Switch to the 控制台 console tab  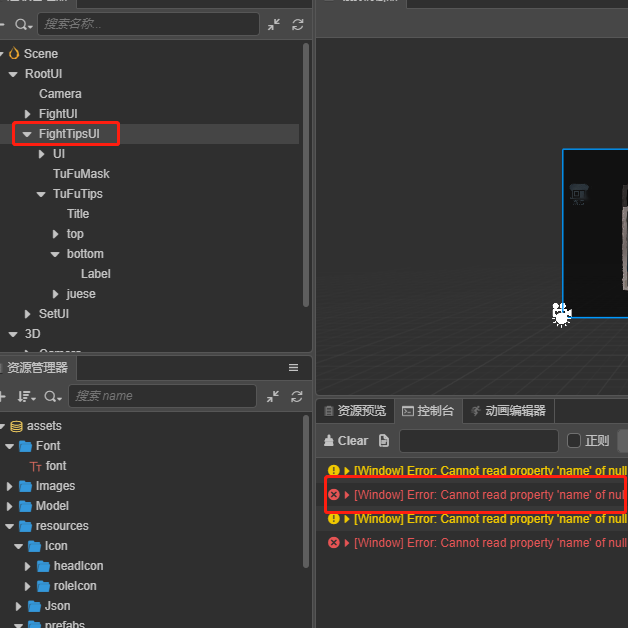tap(428, 411)
